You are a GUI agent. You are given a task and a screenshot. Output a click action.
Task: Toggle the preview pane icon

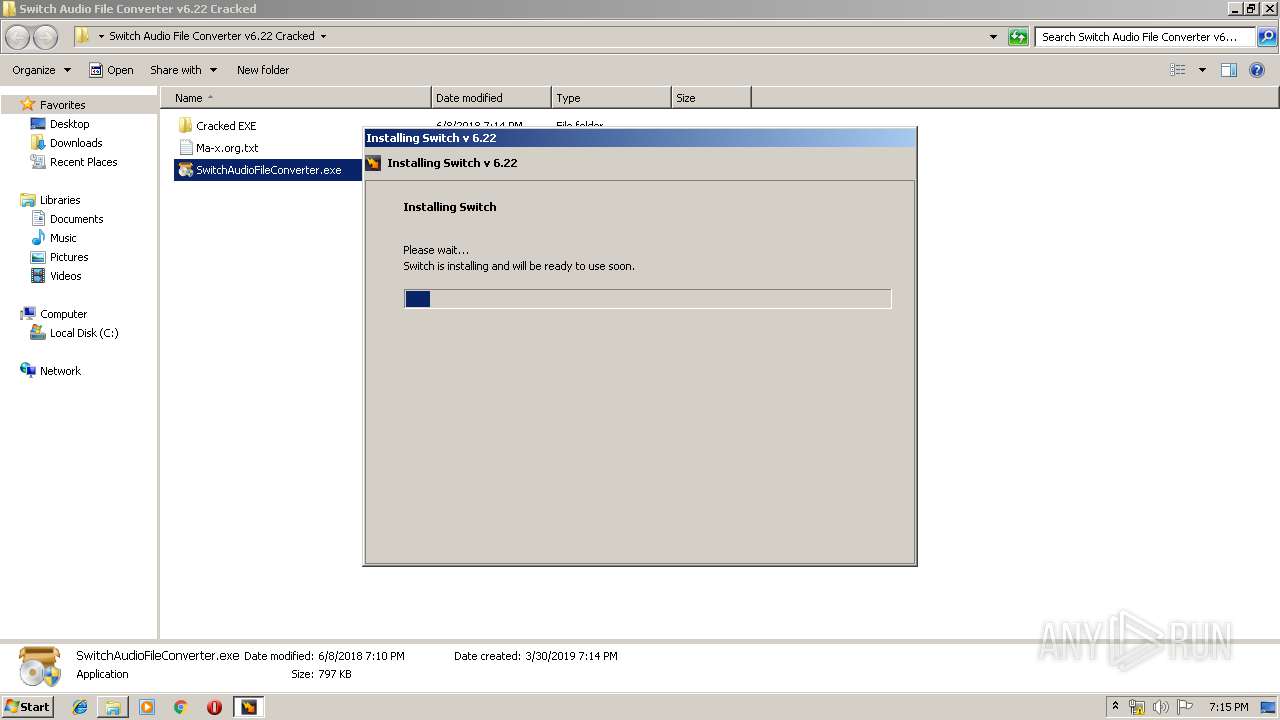coord(1229,70)
